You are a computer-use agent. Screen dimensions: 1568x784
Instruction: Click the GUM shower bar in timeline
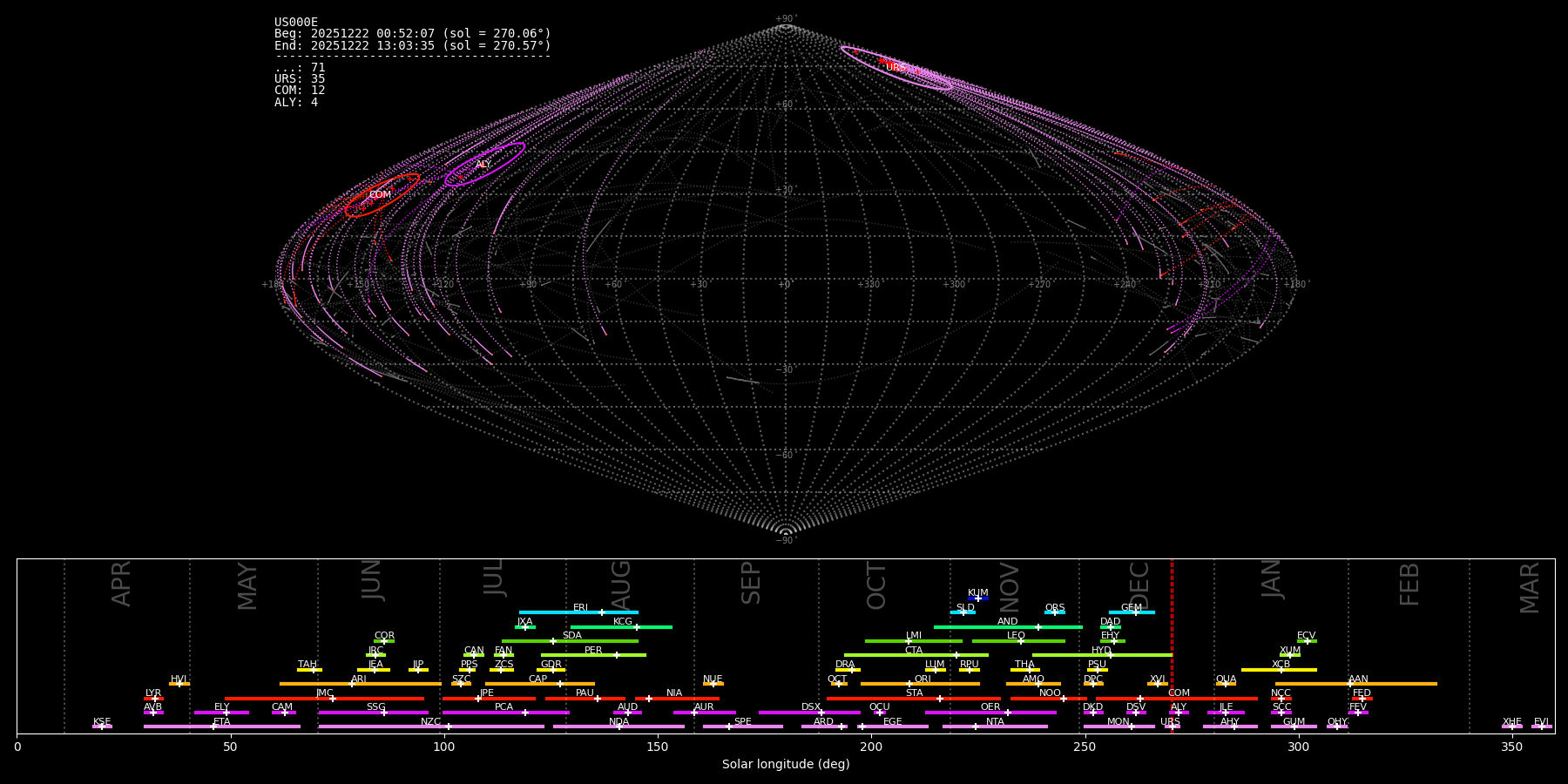[1294, 727]
